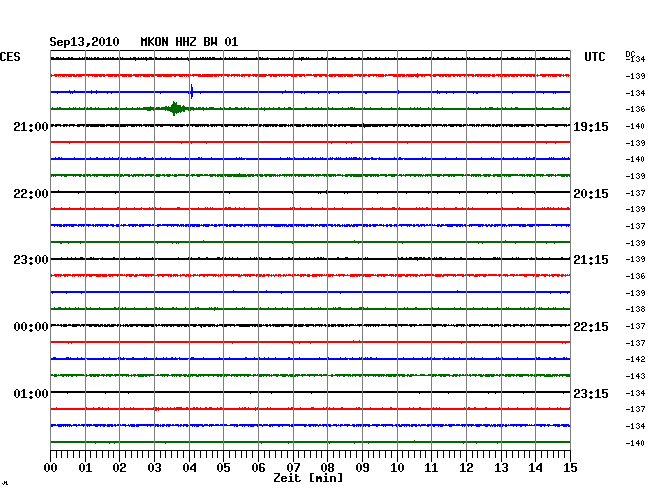Click the "01:00" local time label
650x494 pixels.
point(31,393)
